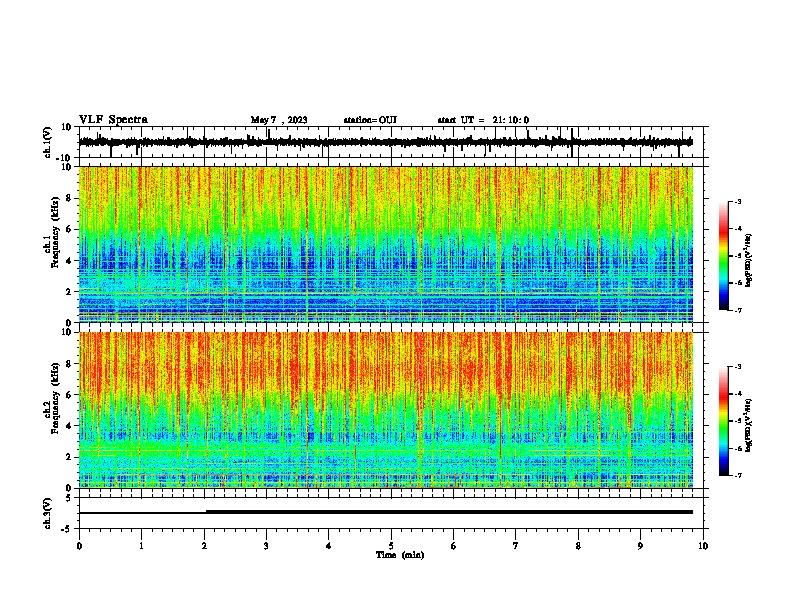Viewport: 792px width, 612px height.
Task: Click the 6 kHz tick on ch.1 frequency axis
Action: click(69, 229)
